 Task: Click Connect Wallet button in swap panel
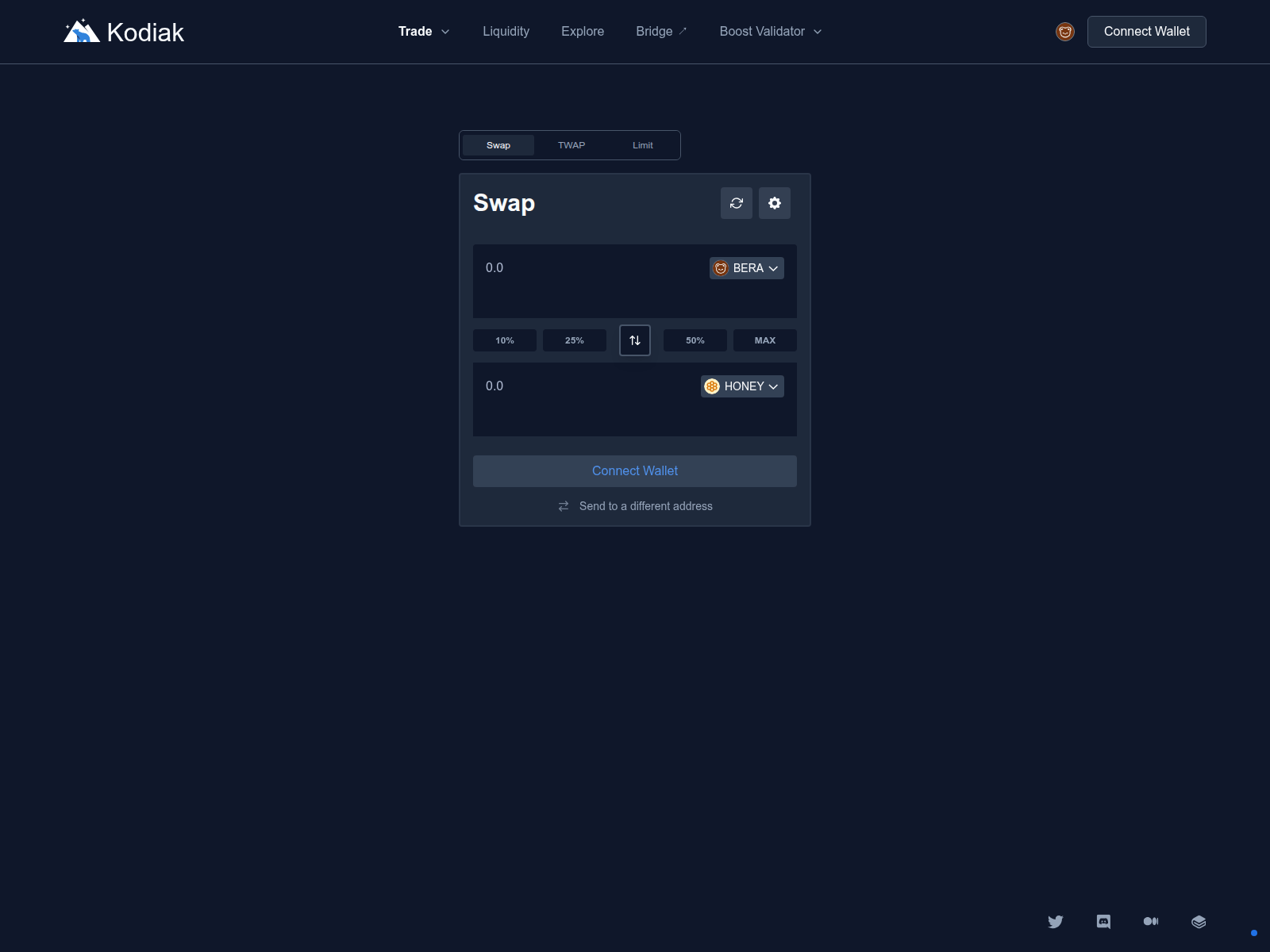tap(634, 471)
